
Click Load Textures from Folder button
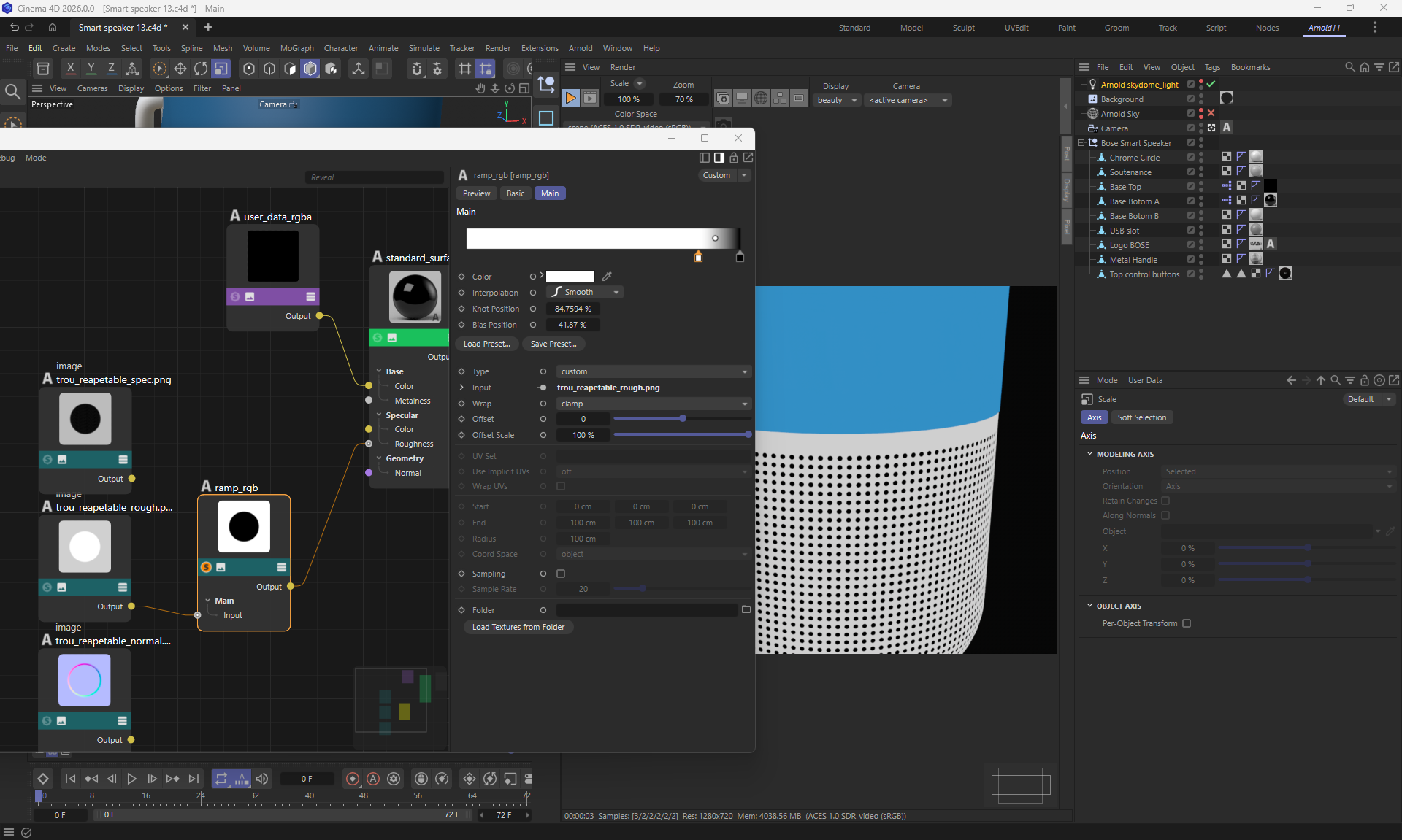(518, 627)
